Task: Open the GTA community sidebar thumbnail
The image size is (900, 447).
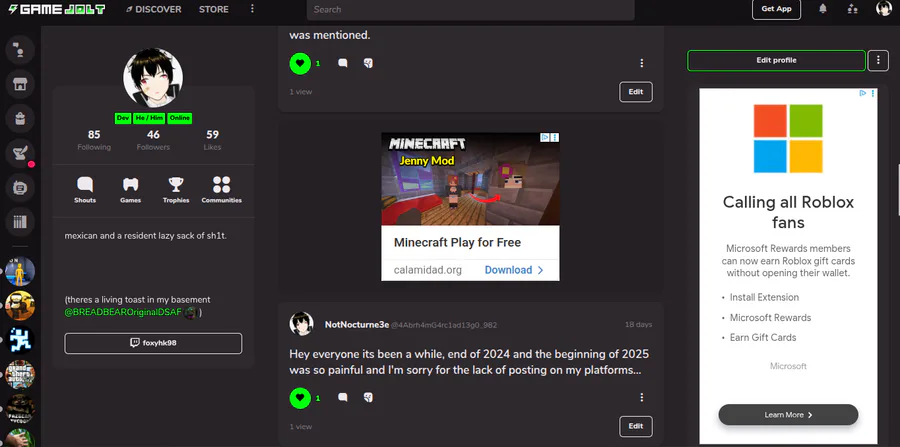Action: point(20,375)
